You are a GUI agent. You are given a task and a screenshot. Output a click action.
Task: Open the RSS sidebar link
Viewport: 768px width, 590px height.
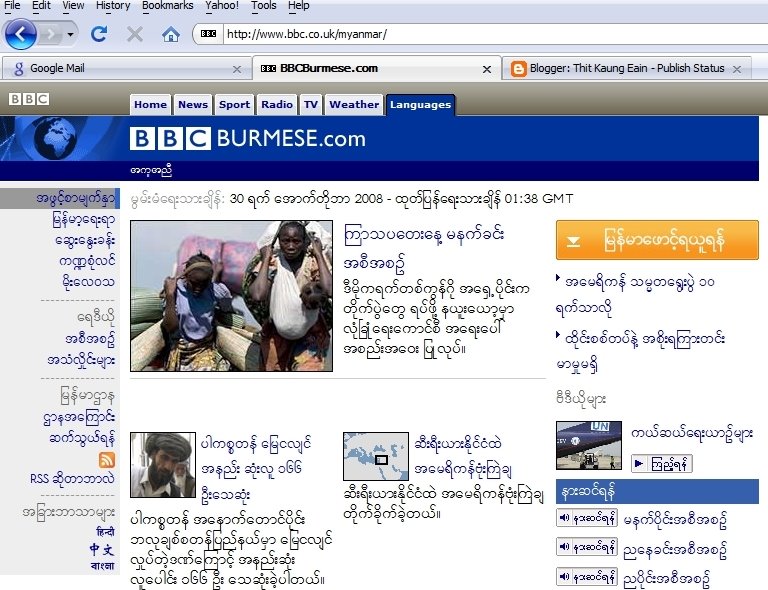72,478
